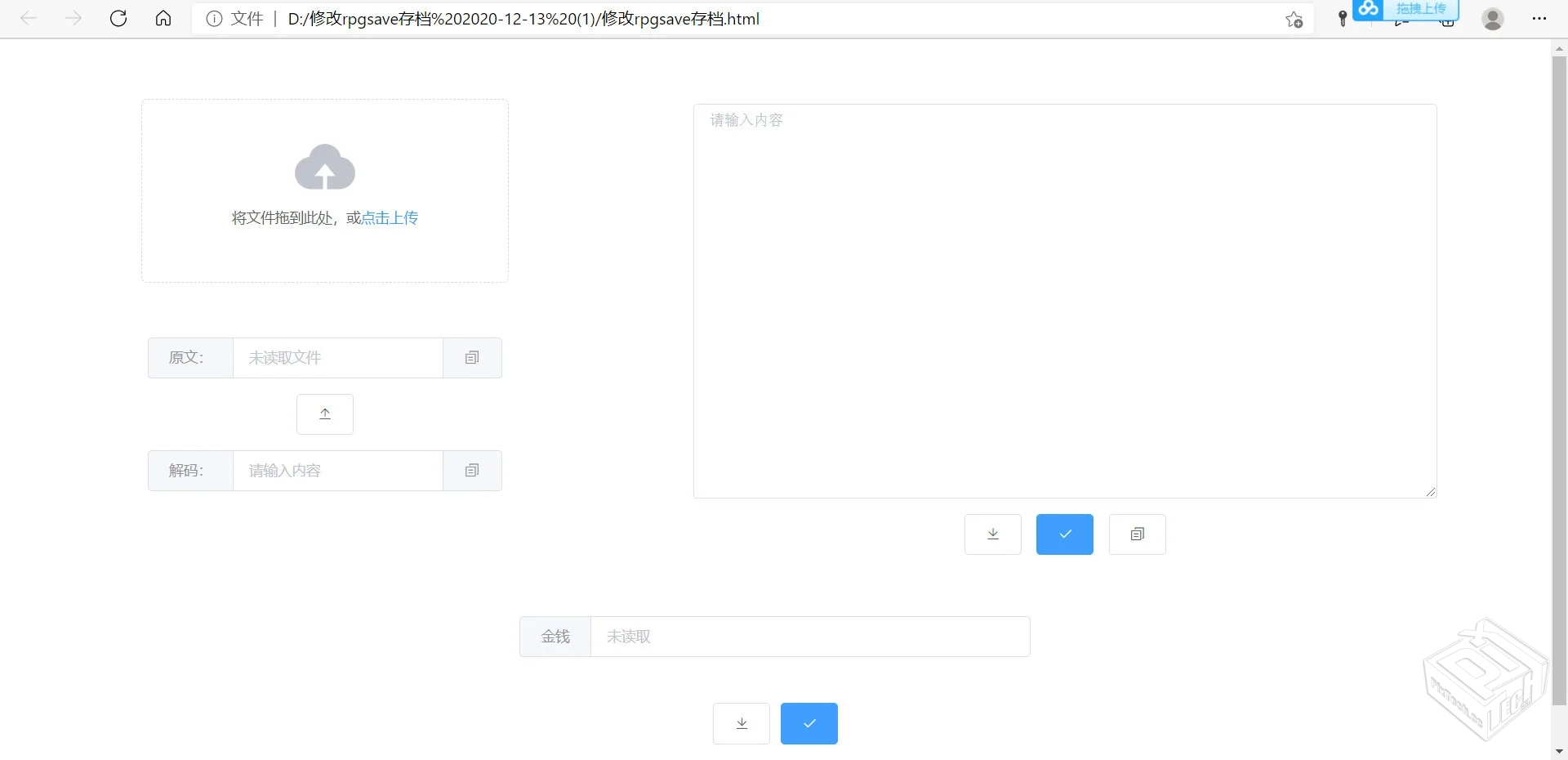Image resolution: width=1568 pixels, height=760 pixels.
Task: Apply the 金钱 value with the blue check
Action: pos(808,722)
